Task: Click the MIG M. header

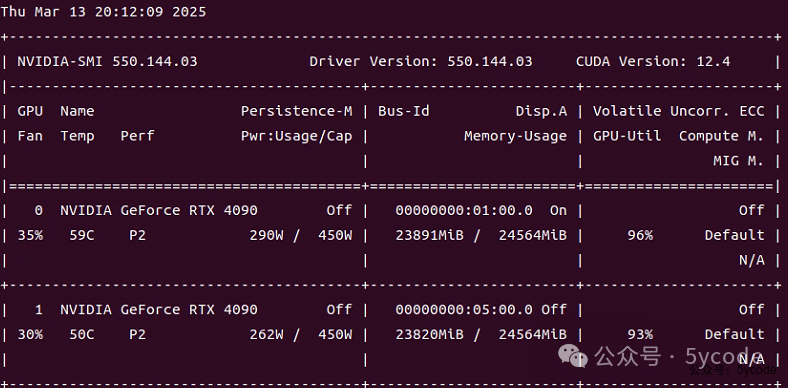Action: (739, 161)
